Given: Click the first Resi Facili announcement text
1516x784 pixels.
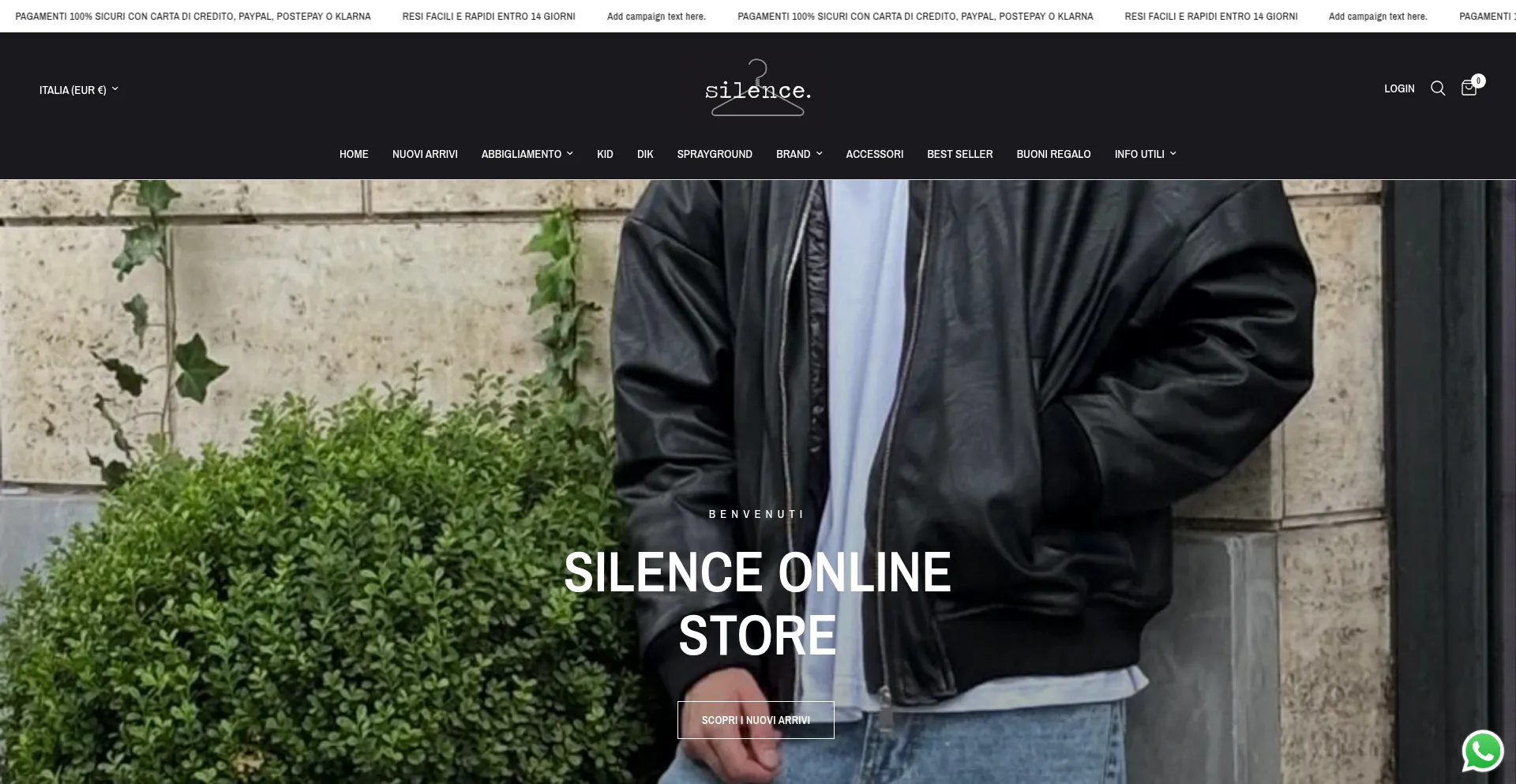Looking at the screenshot, I should (x=489, y=16).
